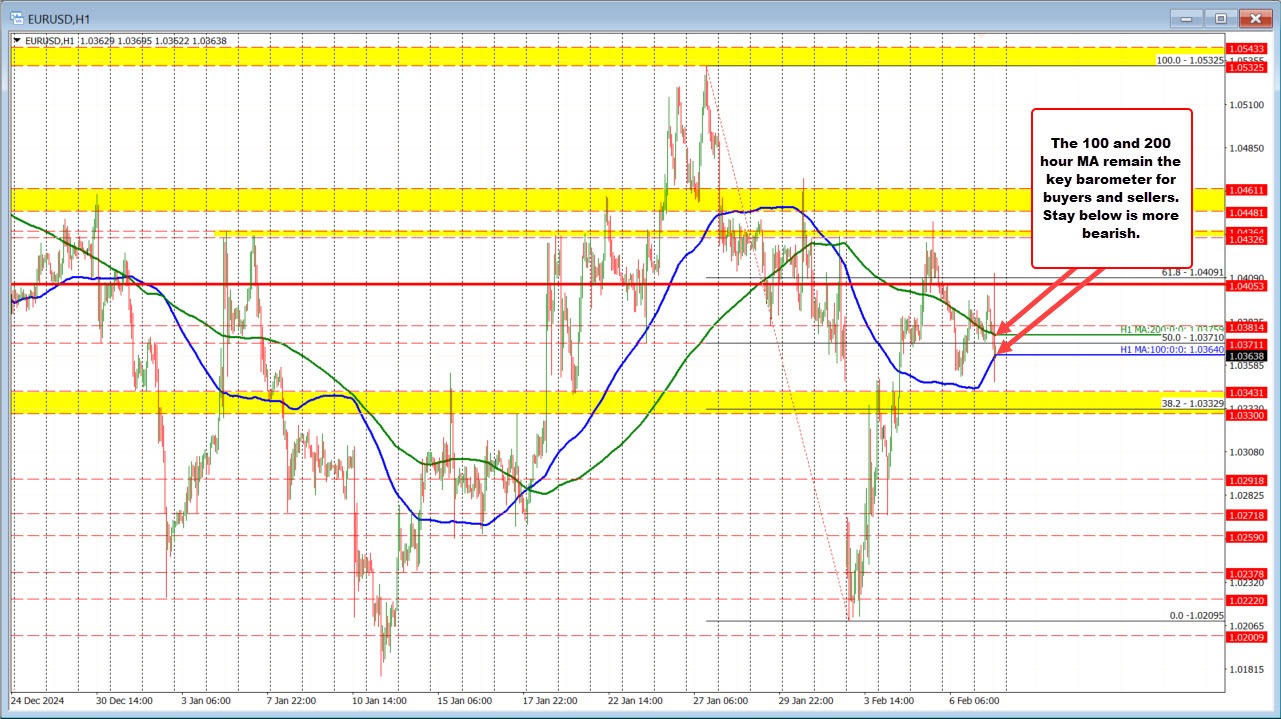Select the 61.8 - 1.04091 Fibonacci label

pos(1195,272)
